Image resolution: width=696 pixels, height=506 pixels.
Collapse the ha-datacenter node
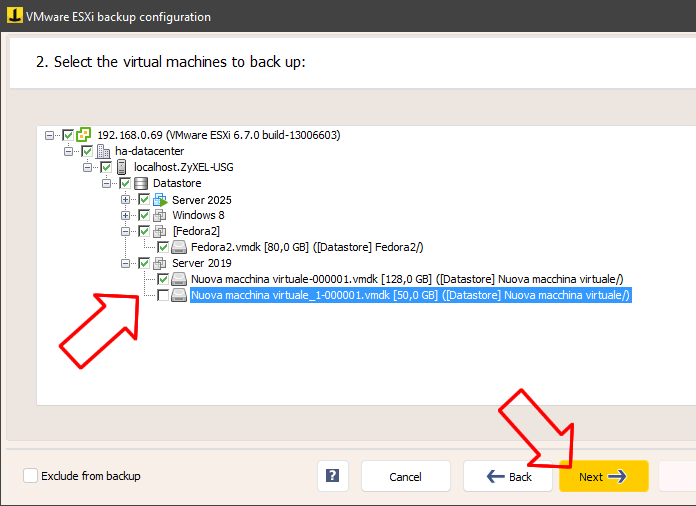click(68, 151)
